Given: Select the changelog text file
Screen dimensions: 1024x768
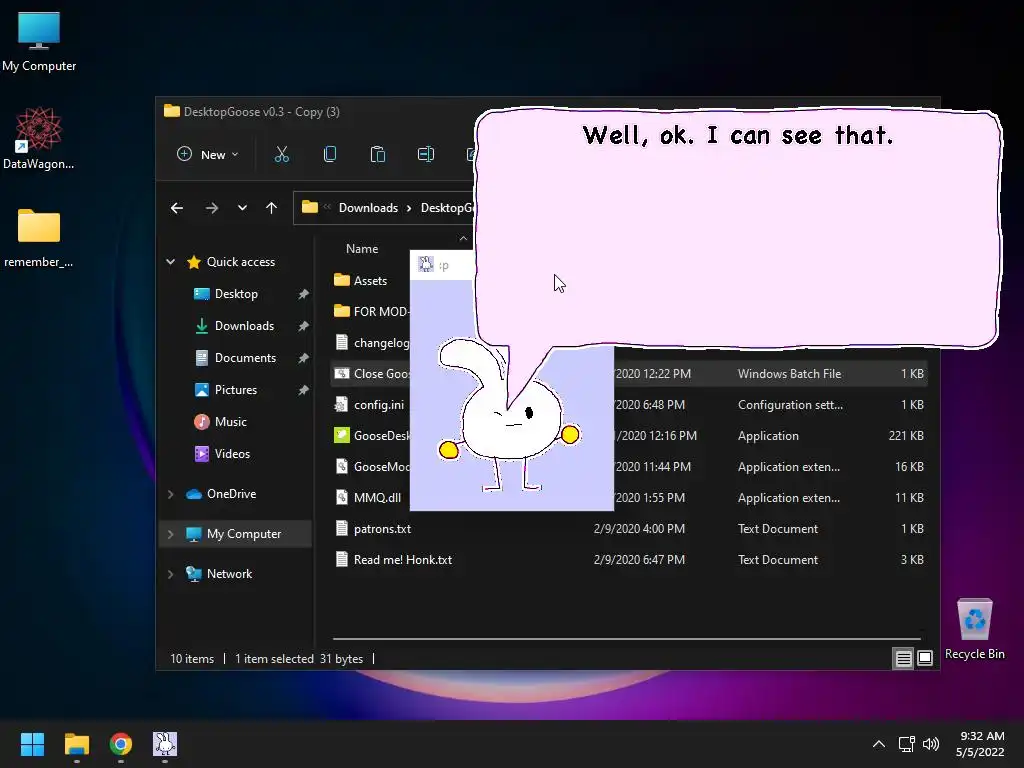Looking at the screenshot, I should point(372,343).
